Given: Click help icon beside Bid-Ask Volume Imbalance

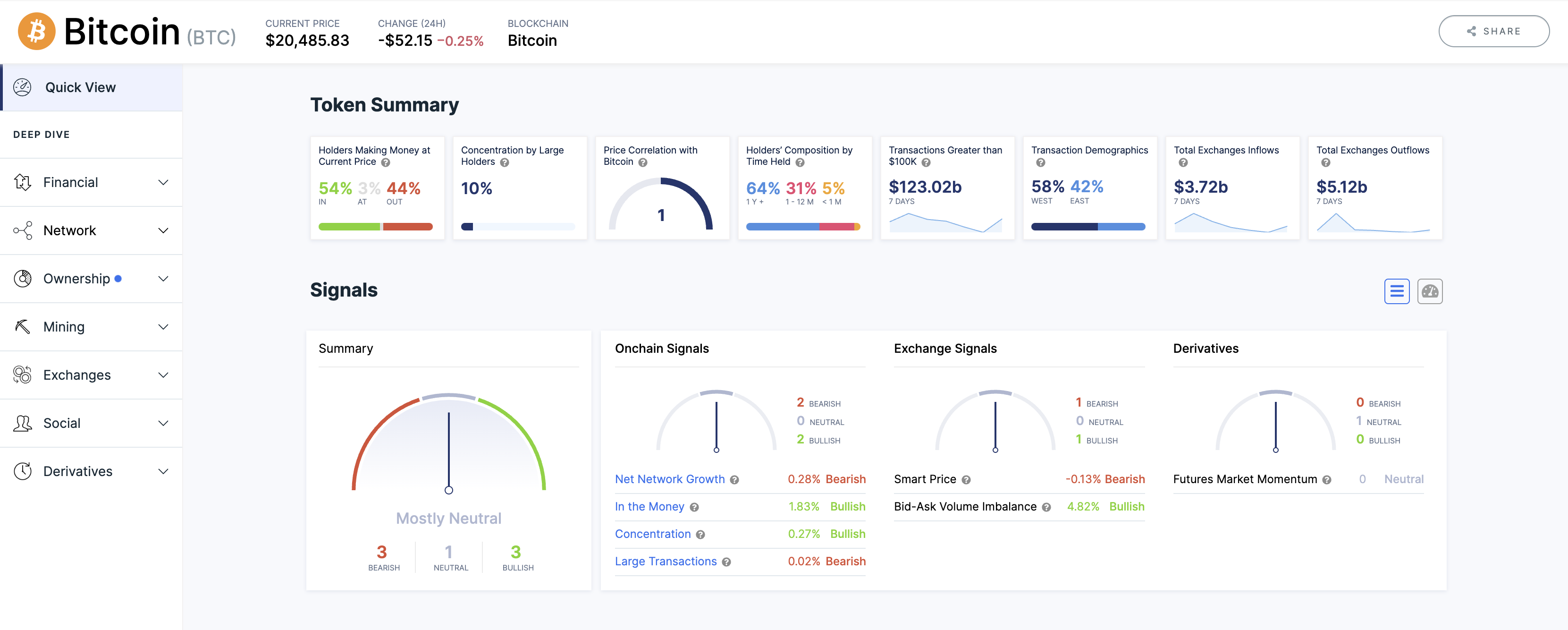Looking at the screenshot, I should click(1046, 508).
